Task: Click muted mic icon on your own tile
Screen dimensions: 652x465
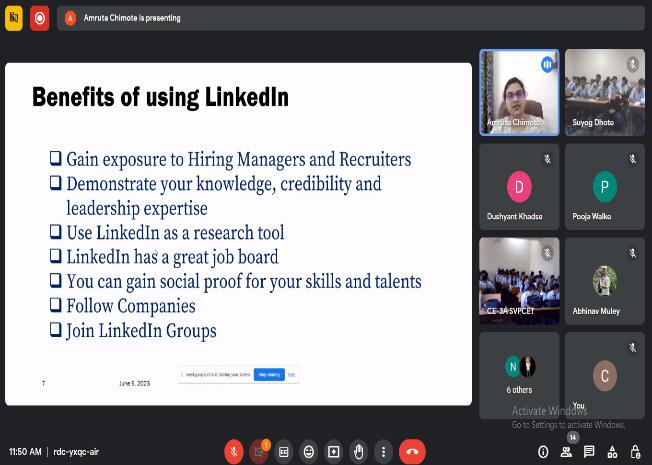Action: [632, 347]
